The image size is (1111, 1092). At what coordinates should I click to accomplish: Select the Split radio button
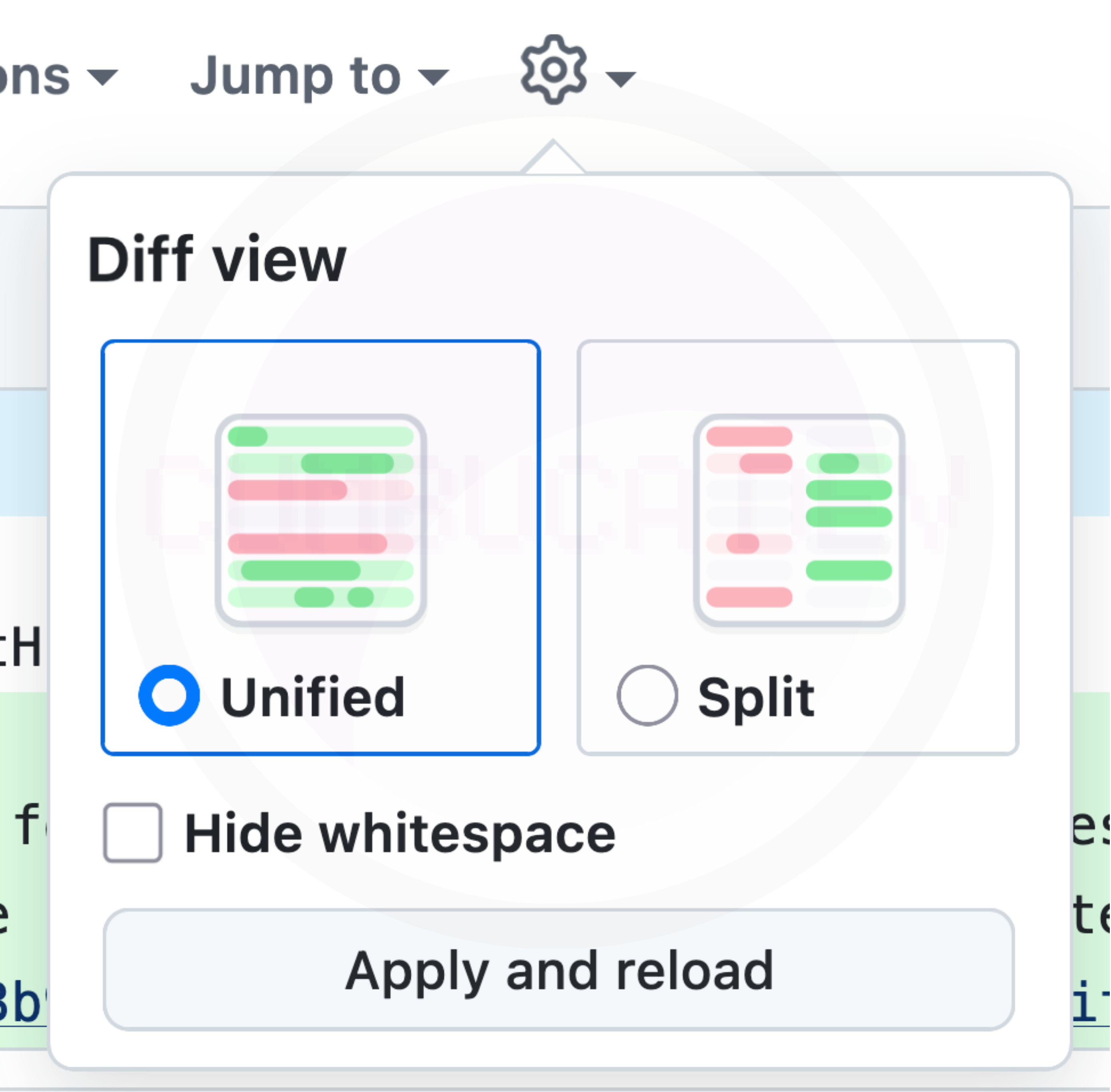coord(647,696)
